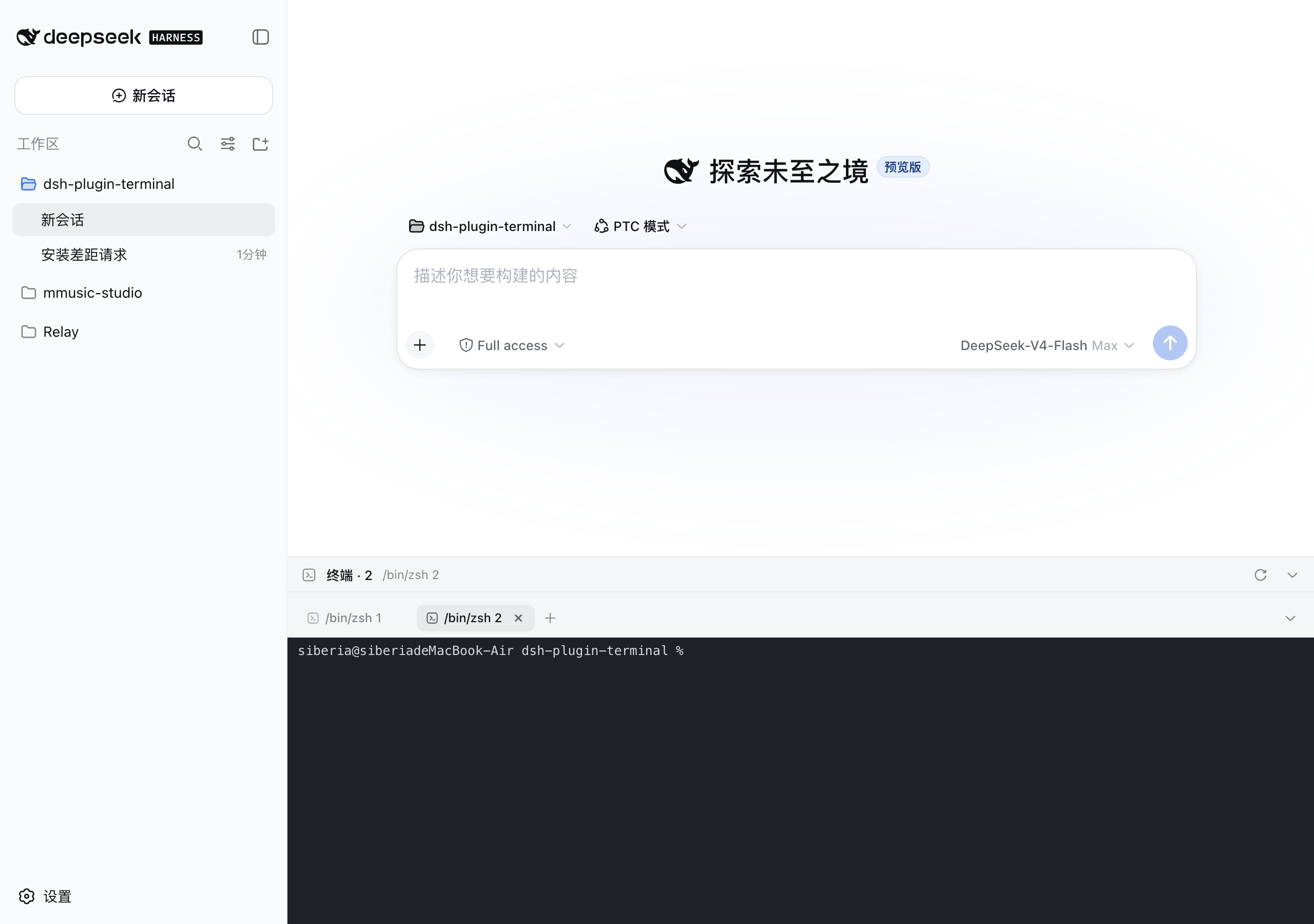Click the 预览版 preview badge
1314x924 pixels.
(x=902, y=167)
